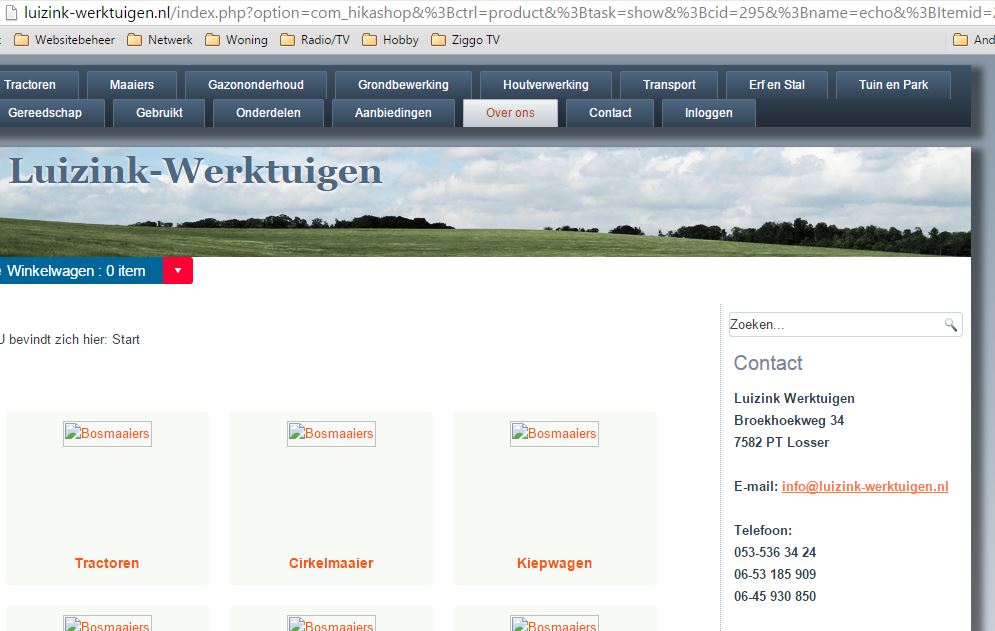Open the Tractoren category link

[x=107, y=563]
